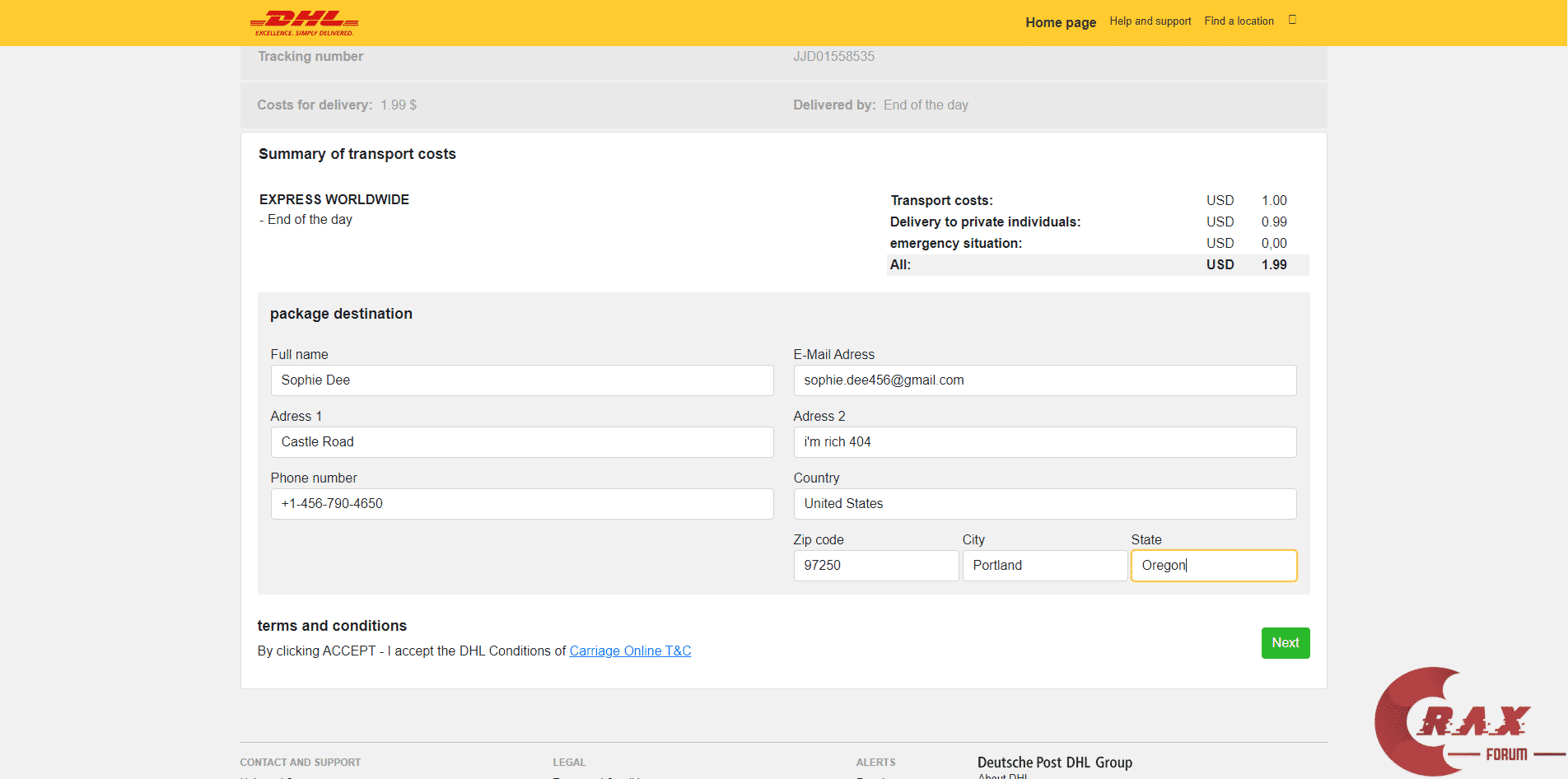The image size is (1568, 779).
Task: Click the 'CONTACT AND SUPPORT' footer heading
Action: tap(300, 763)
